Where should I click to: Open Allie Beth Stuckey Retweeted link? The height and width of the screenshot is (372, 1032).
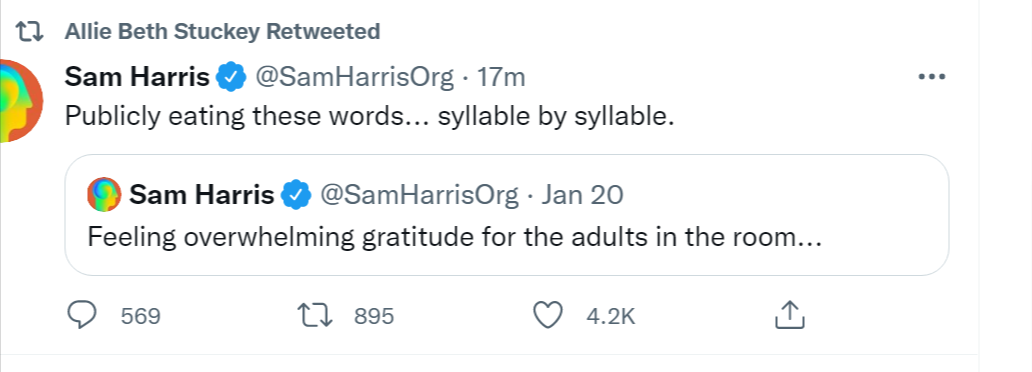(222, 32)
